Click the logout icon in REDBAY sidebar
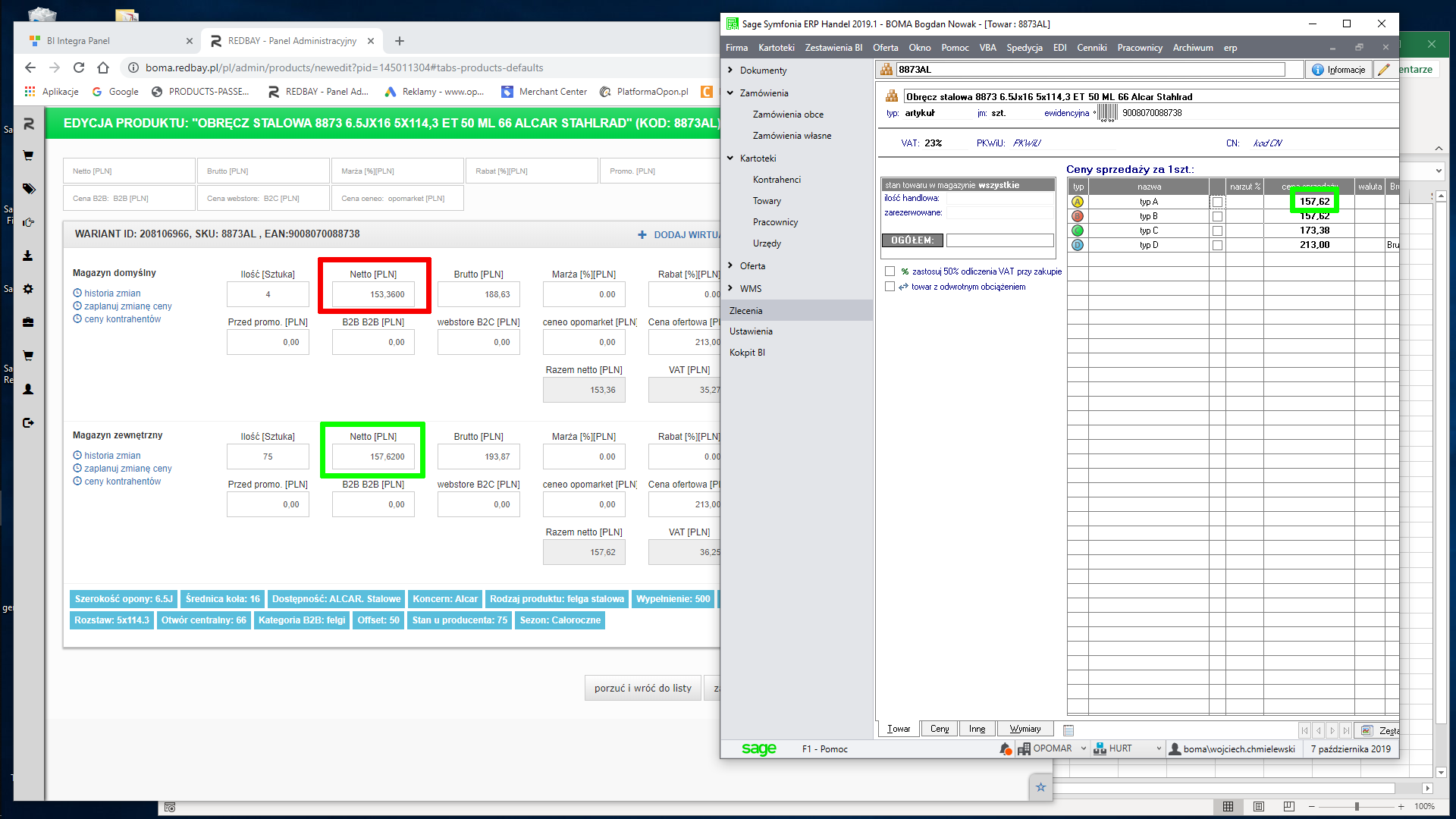 (x=28, y=422)
